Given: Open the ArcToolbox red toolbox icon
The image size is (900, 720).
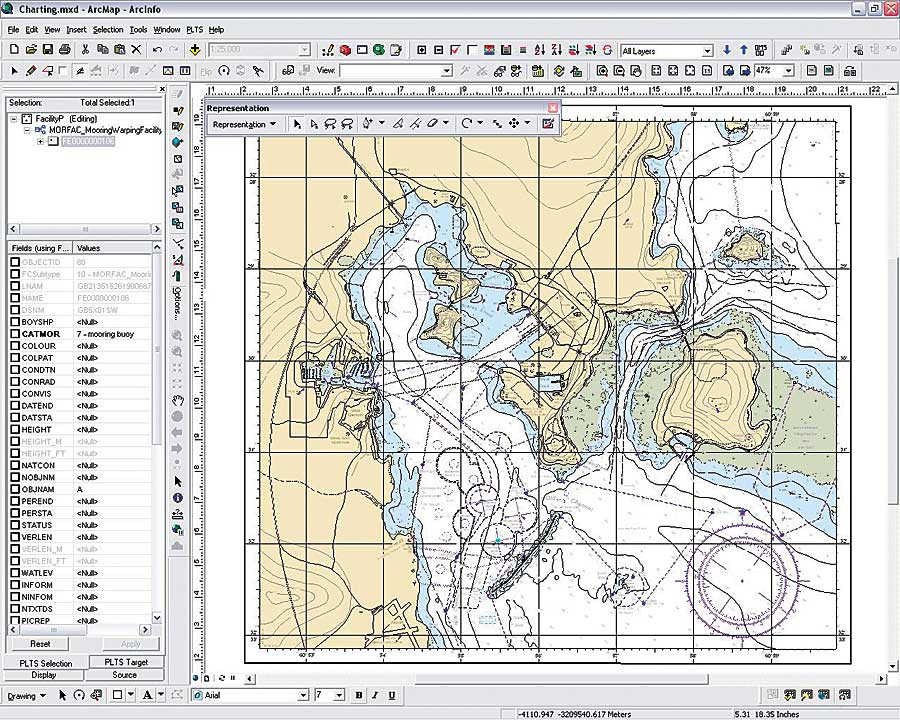Looking at the screenshot, I should (x=345, y=51).
